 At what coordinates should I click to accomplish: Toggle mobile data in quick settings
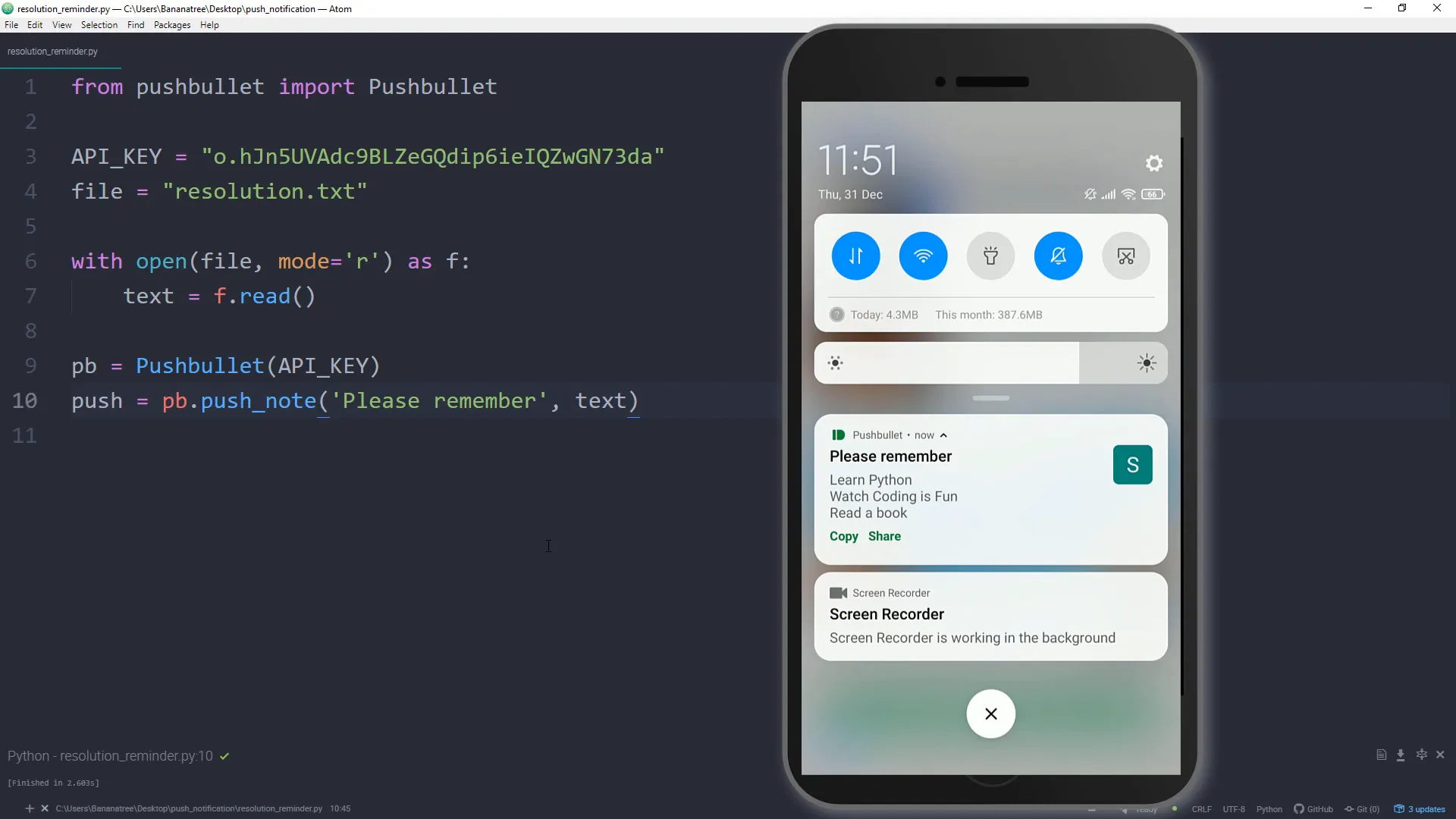855,256
